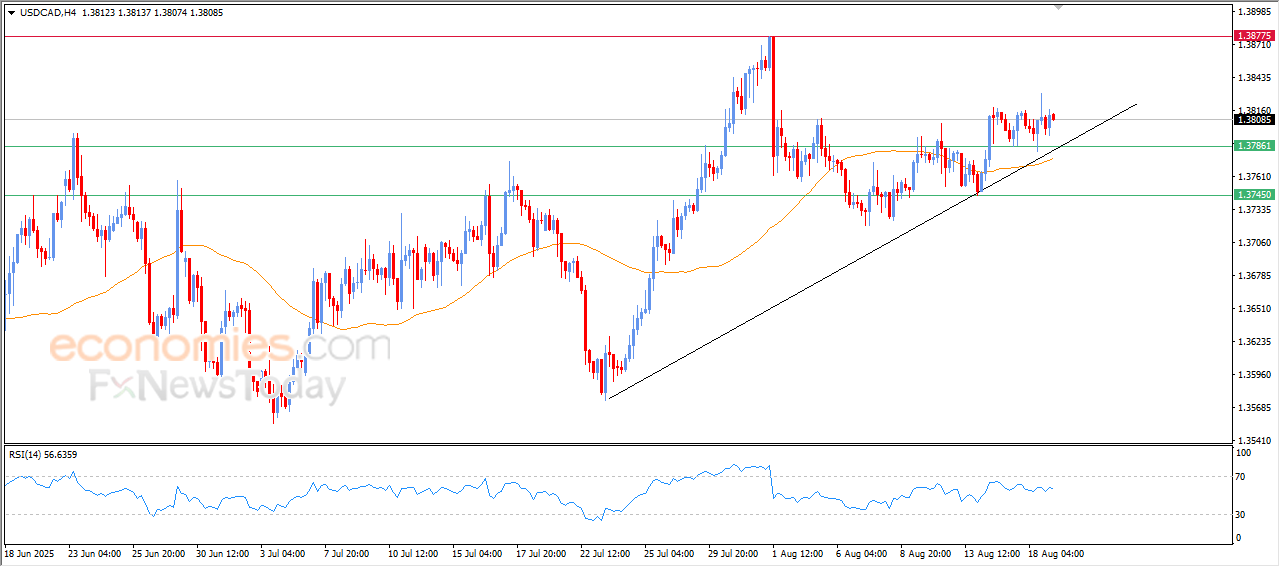This screenshot has height=567, width=1280.
Task: Click the 23 Jun 04:00 time label
Action: point(95,553)
